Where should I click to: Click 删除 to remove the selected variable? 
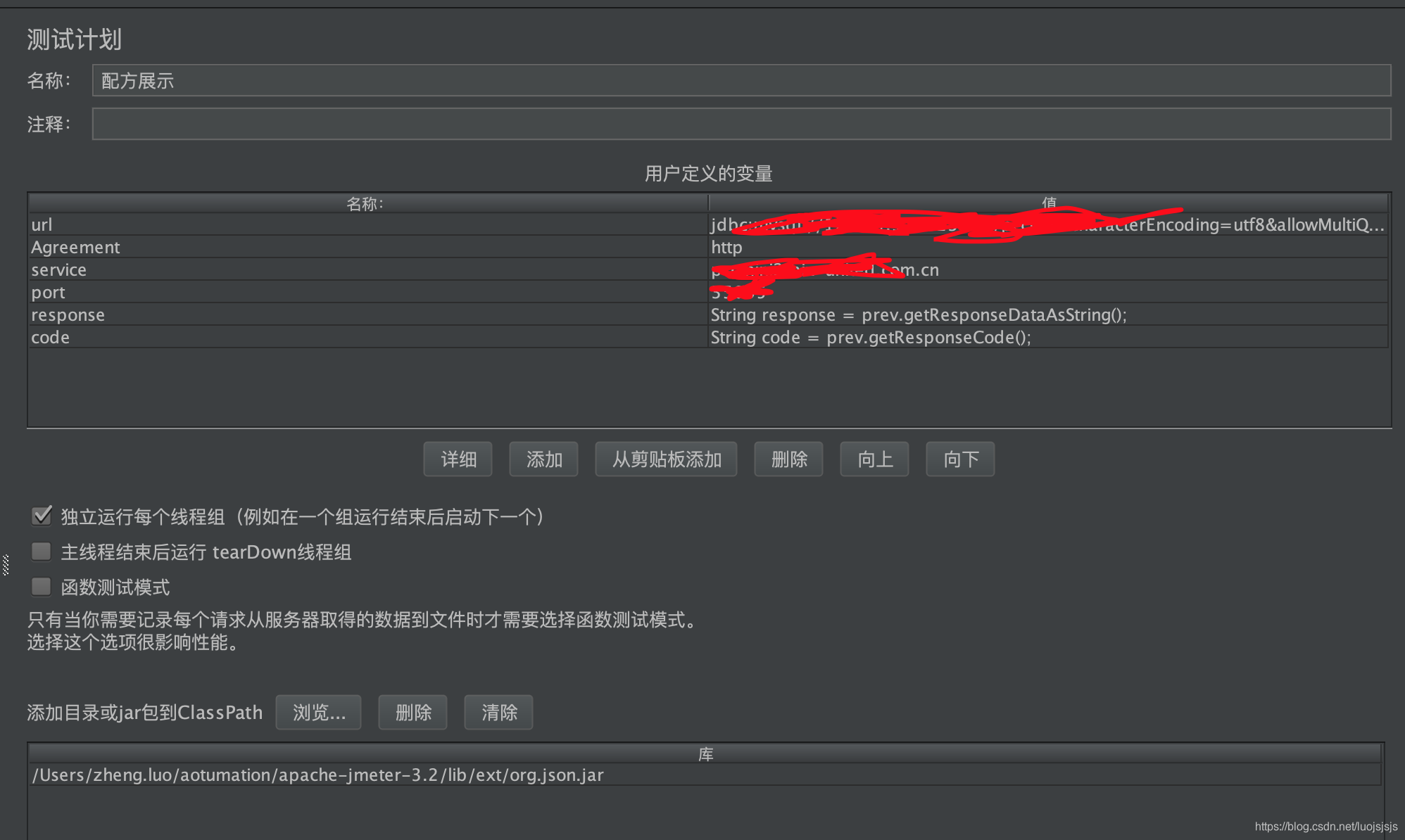point(788,459)
